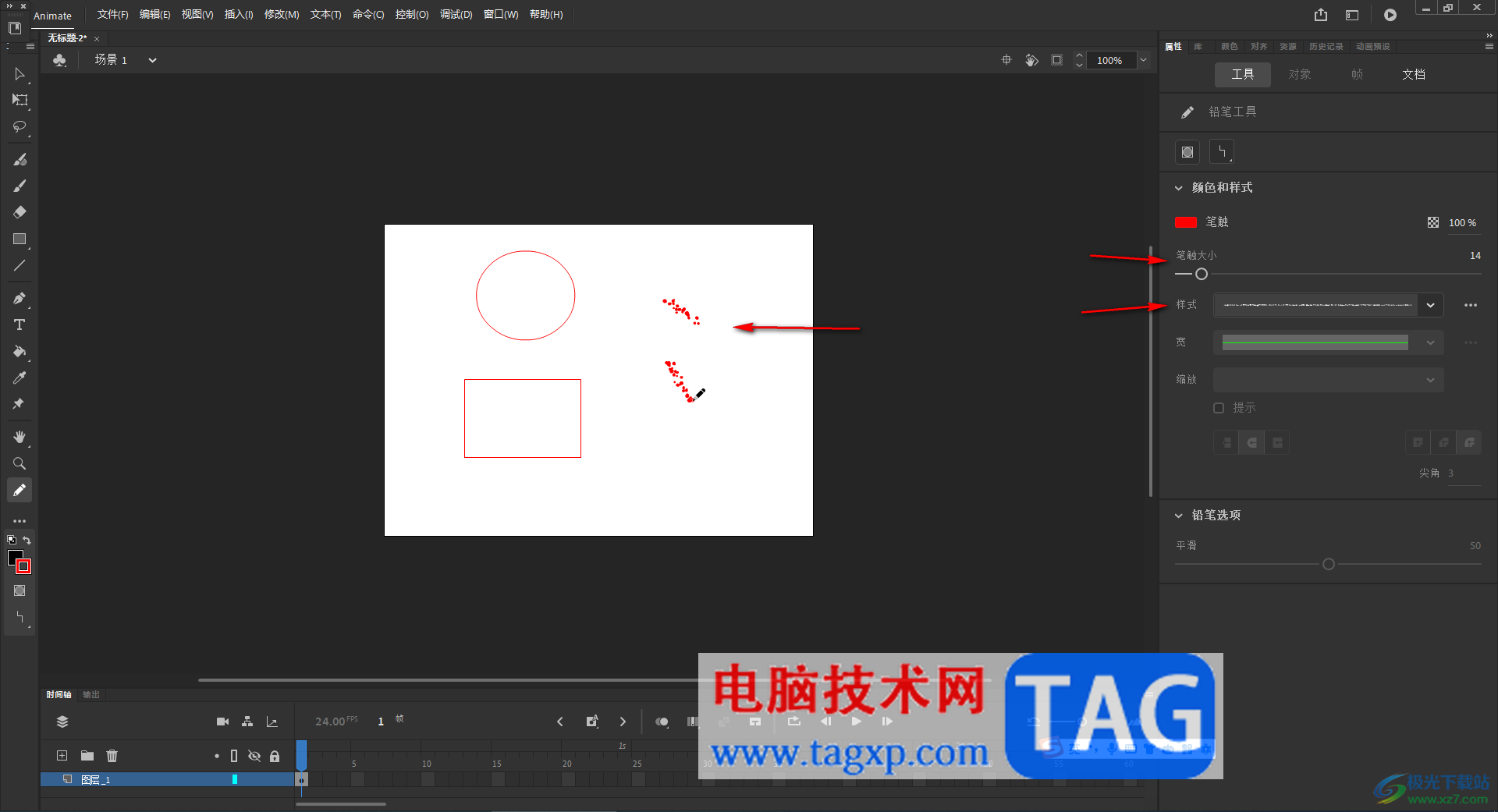
Task: Adjust the pencil smoothing slider
Action: pos(1329,564)
